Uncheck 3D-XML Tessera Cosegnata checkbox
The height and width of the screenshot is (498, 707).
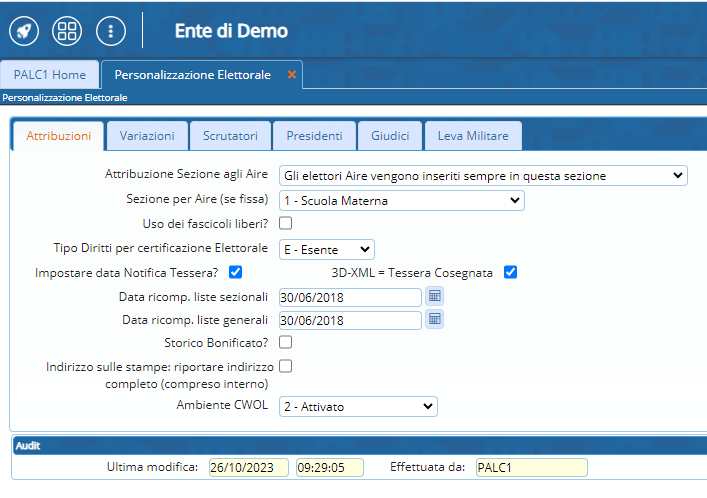(510, 272)
